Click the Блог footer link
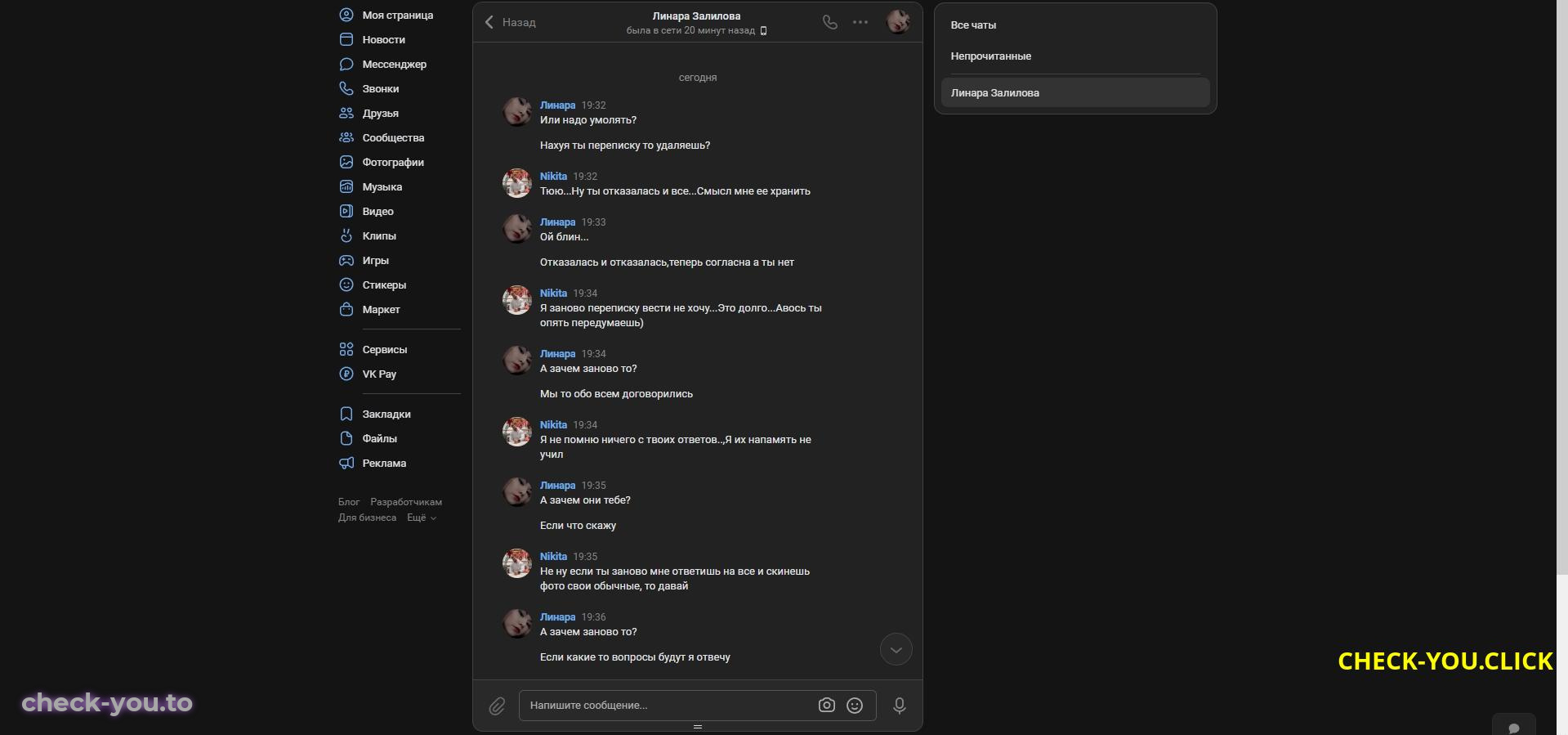This screenshot has height=735, width=1568. point(349,502)
